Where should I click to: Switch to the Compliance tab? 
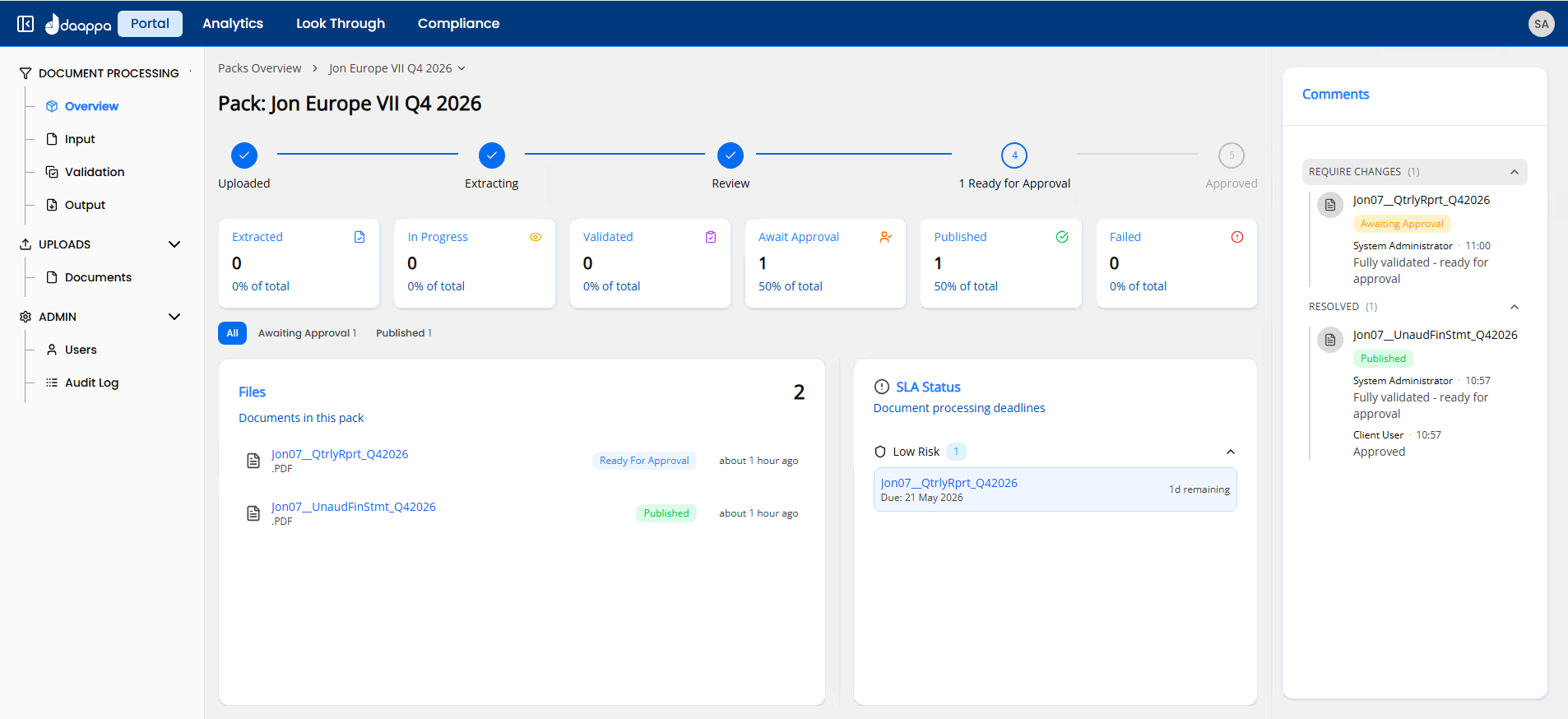point(458,24)
